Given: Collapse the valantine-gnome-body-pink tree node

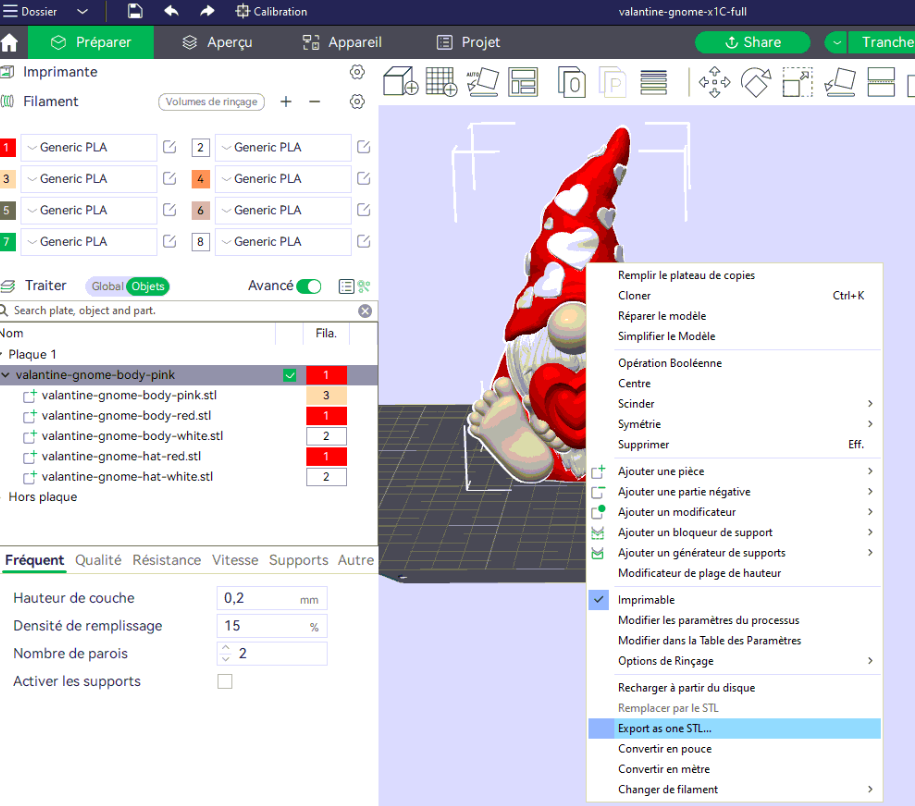Looking at the screenshot, I should [x=6, y=375].
